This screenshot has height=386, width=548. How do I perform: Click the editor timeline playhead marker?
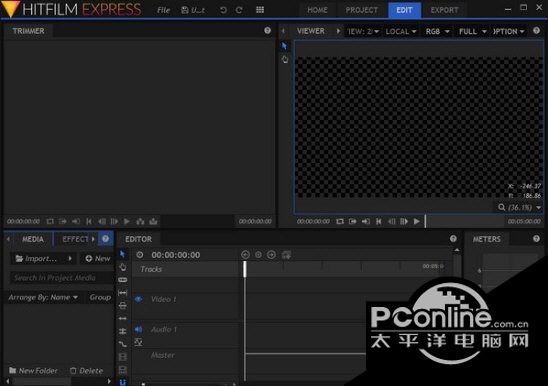(x=245, y=269)
